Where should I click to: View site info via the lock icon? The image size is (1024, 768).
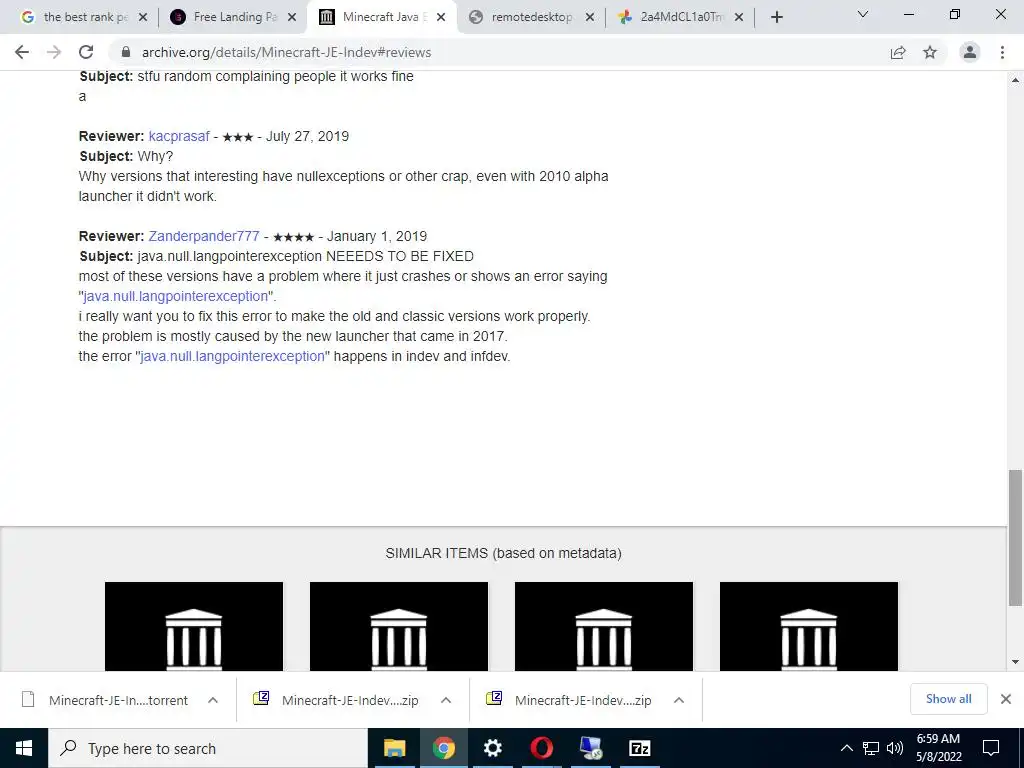[126, 52]
